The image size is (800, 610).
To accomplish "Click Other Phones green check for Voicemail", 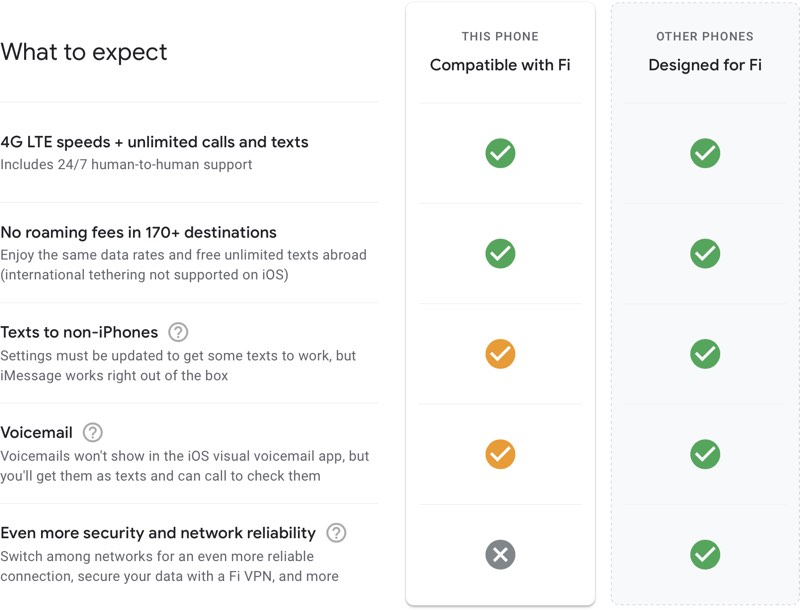I will pyautogui.click(x=705, y=454).
